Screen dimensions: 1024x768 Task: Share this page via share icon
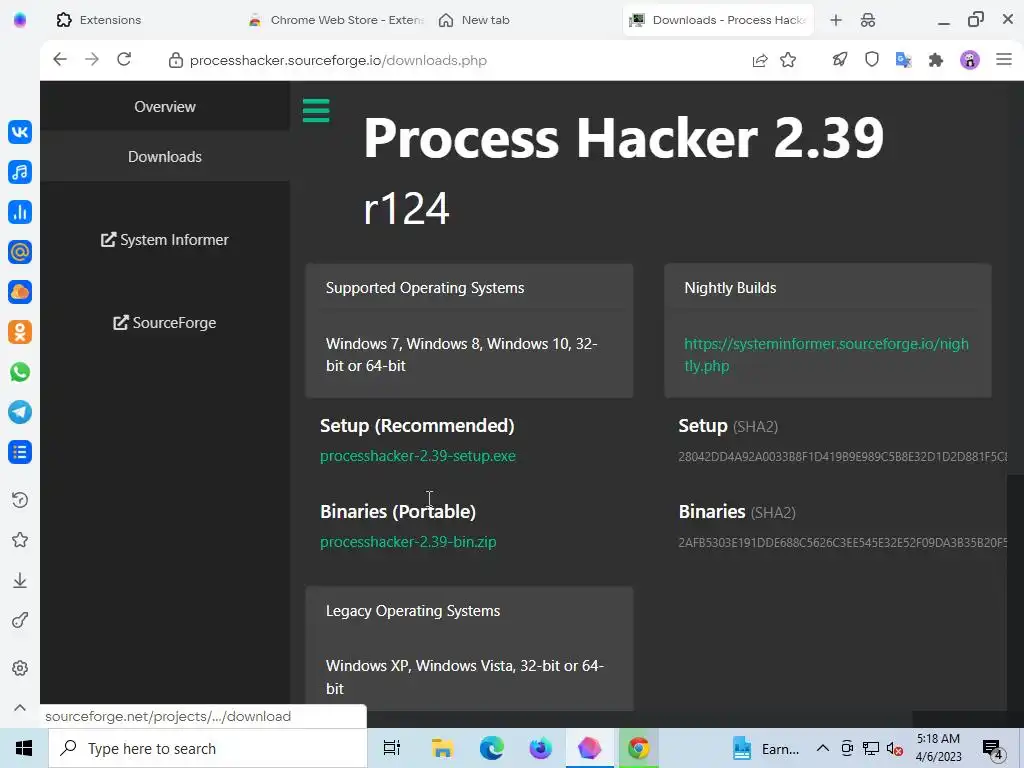tap(760, 60)
